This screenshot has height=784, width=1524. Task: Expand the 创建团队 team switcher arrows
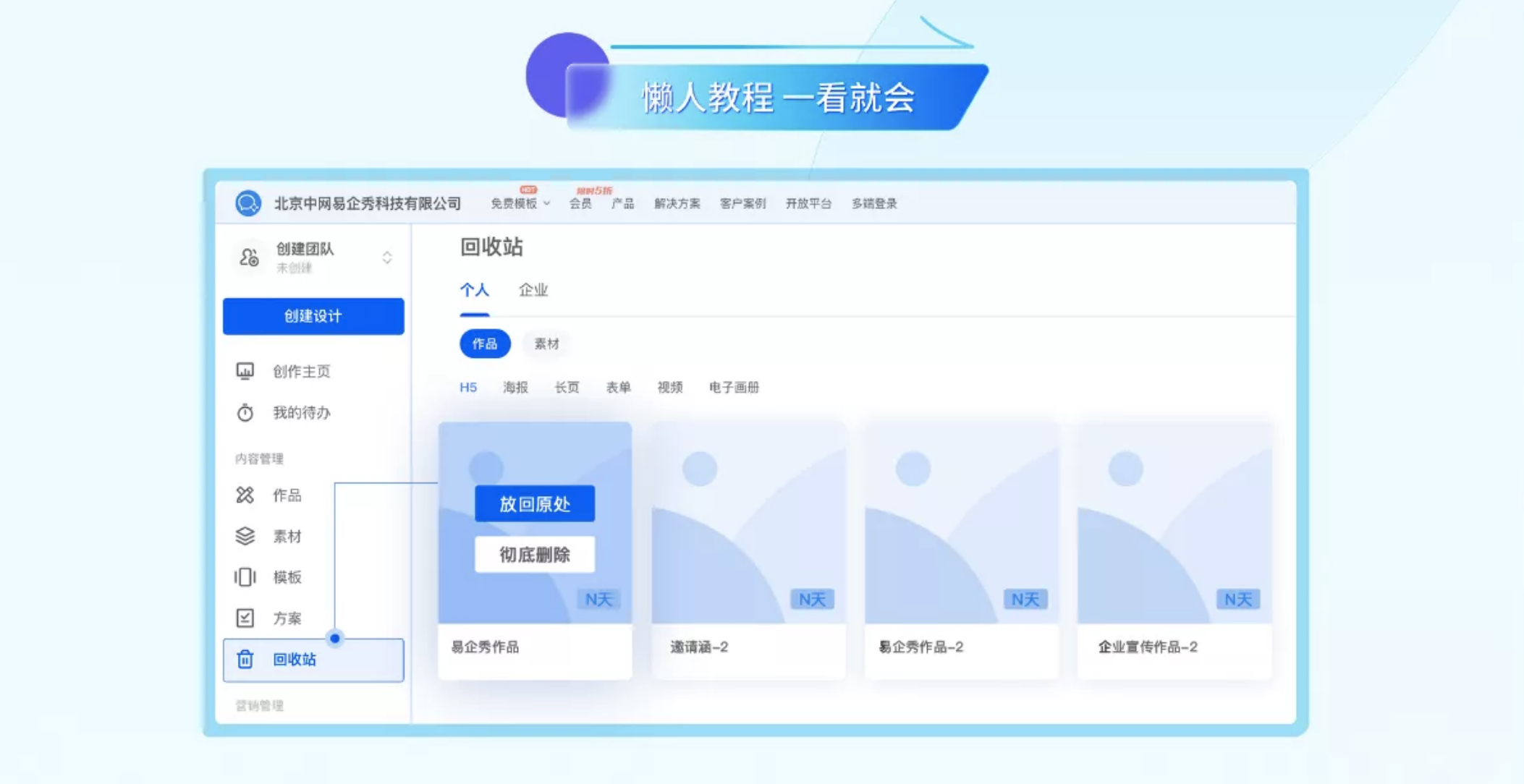pos(387,257)
